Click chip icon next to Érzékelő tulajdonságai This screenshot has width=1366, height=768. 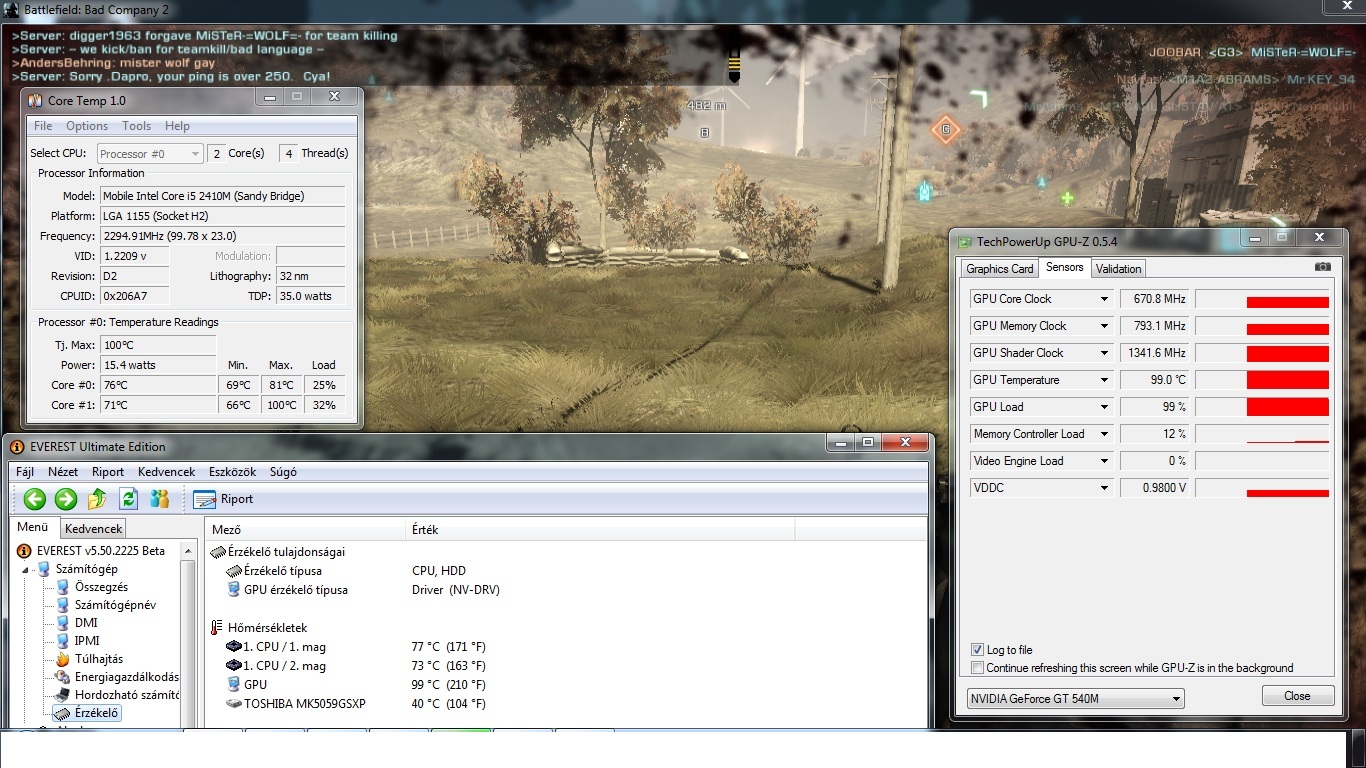pos(218,552)
